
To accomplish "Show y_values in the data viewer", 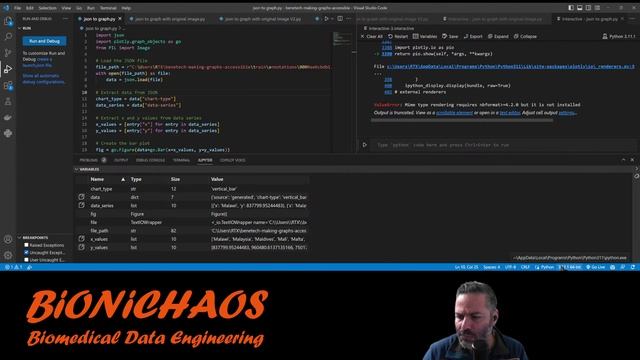I will [82, 247].
